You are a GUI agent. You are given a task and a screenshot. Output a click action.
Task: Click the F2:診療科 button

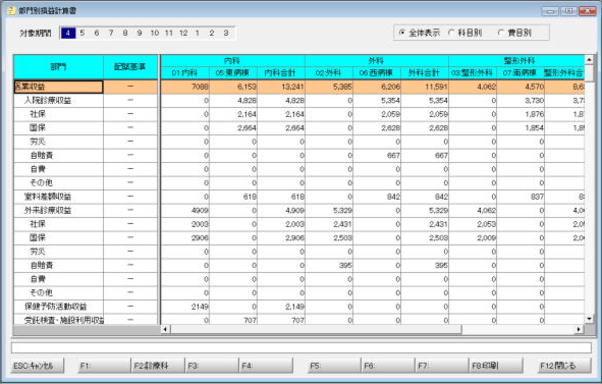pyautogui.click(x=158, y=366)
